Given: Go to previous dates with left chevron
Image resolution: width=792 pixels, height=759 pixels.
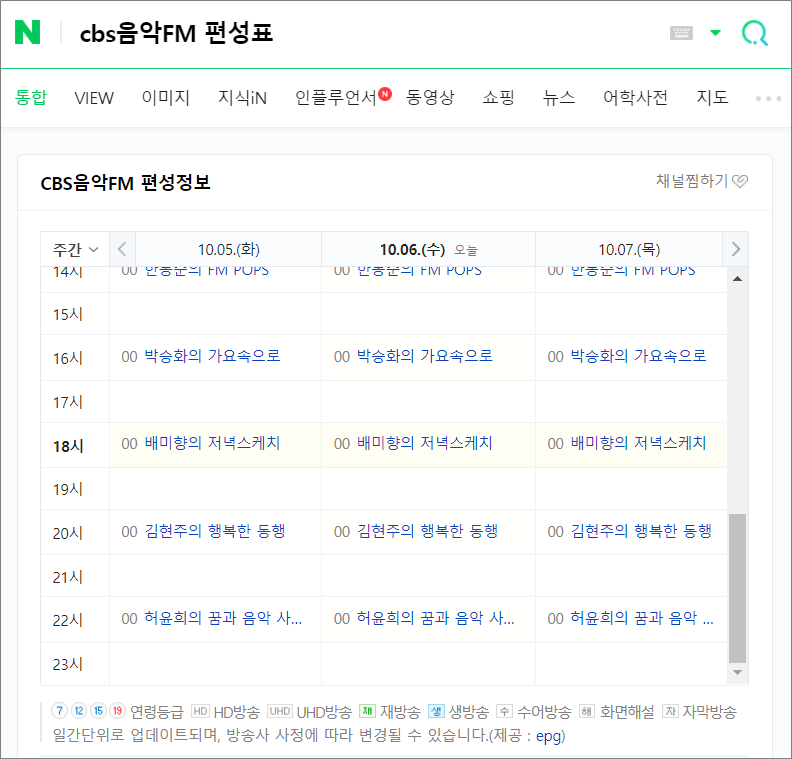Looking at the screenshot, I should click(122, 249).
